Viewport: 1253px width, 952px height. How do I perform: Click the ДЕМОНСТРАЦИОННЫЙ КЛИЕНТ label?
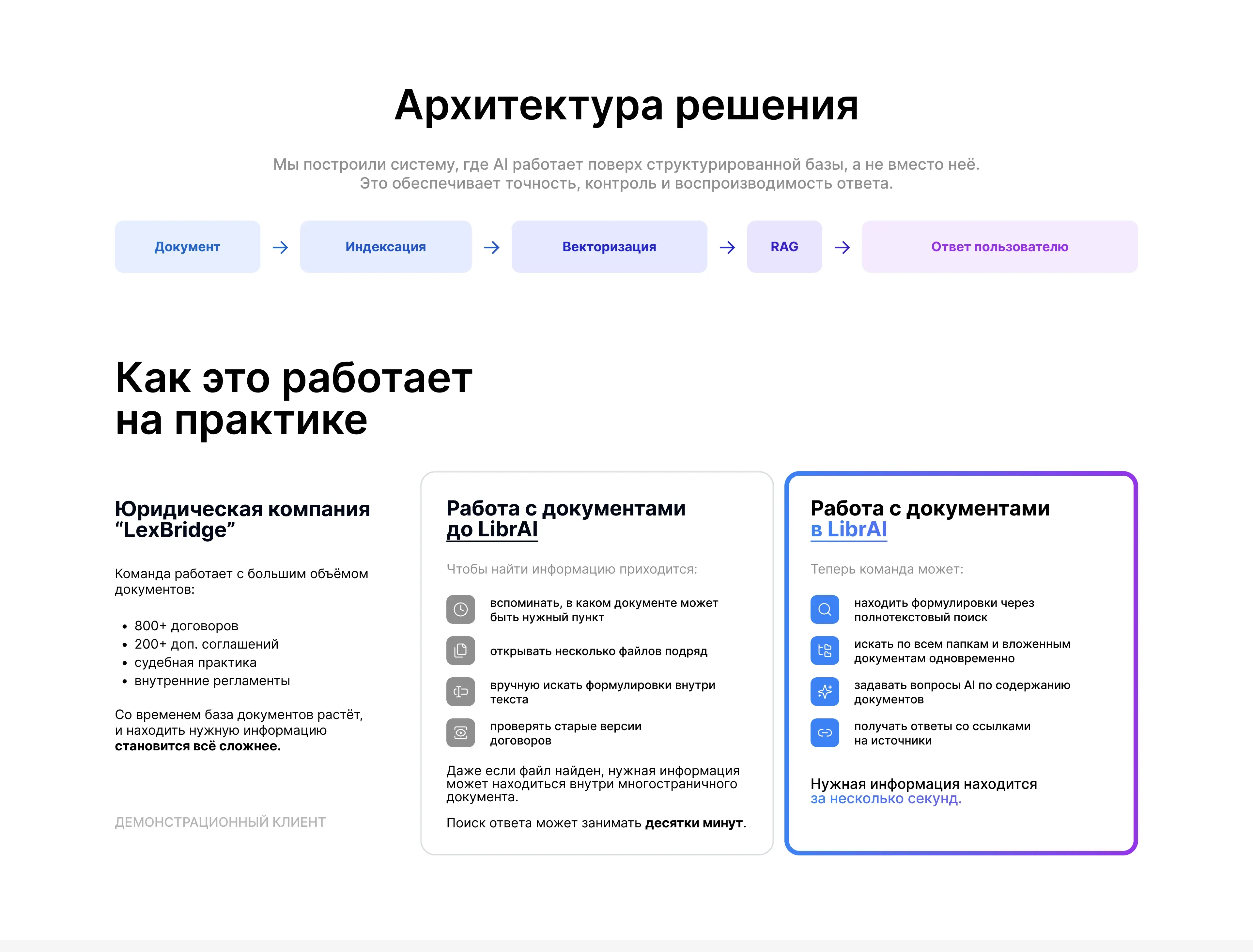220,822
